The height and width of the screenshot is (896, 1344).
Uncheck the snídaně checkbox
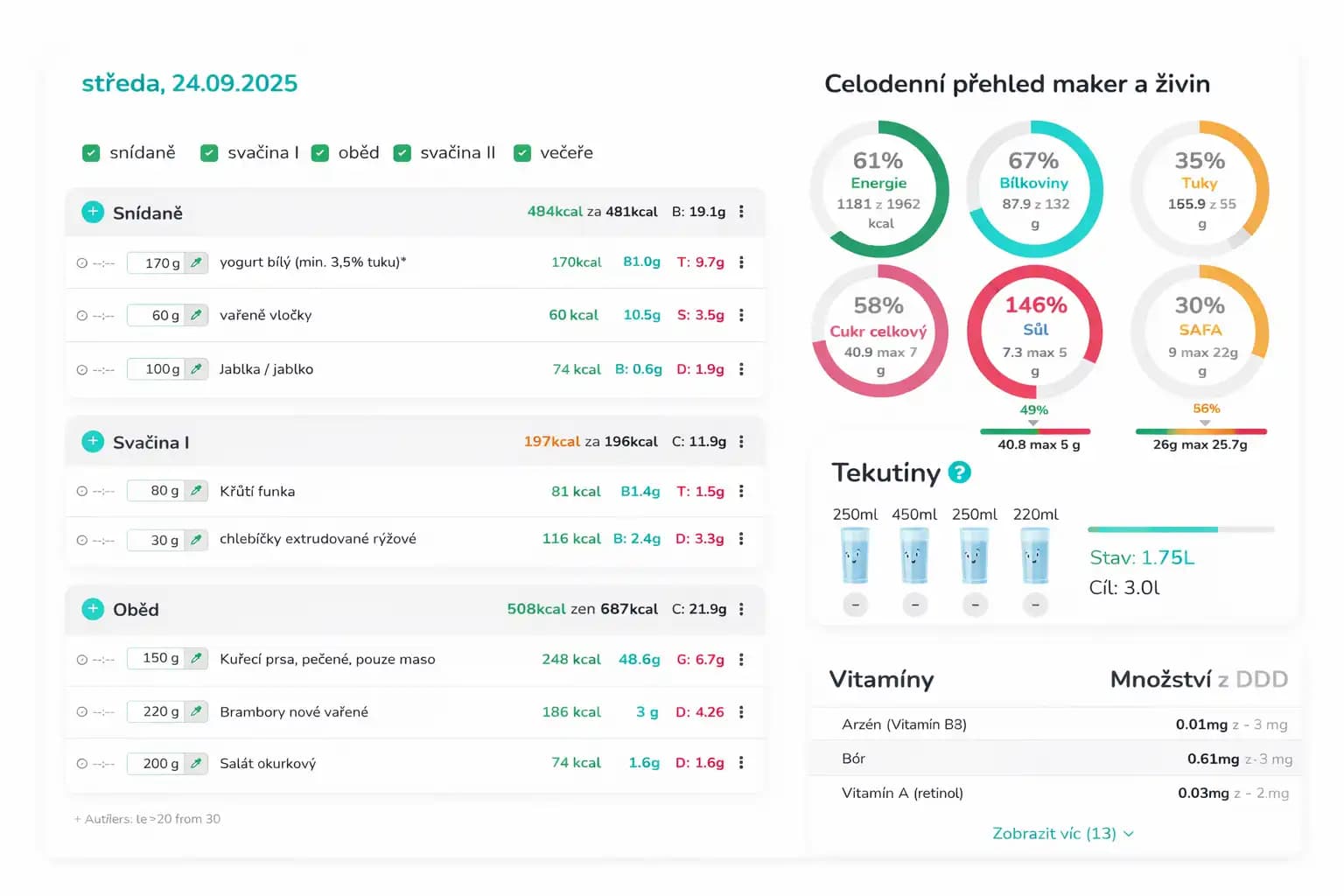tap(91, 153)
